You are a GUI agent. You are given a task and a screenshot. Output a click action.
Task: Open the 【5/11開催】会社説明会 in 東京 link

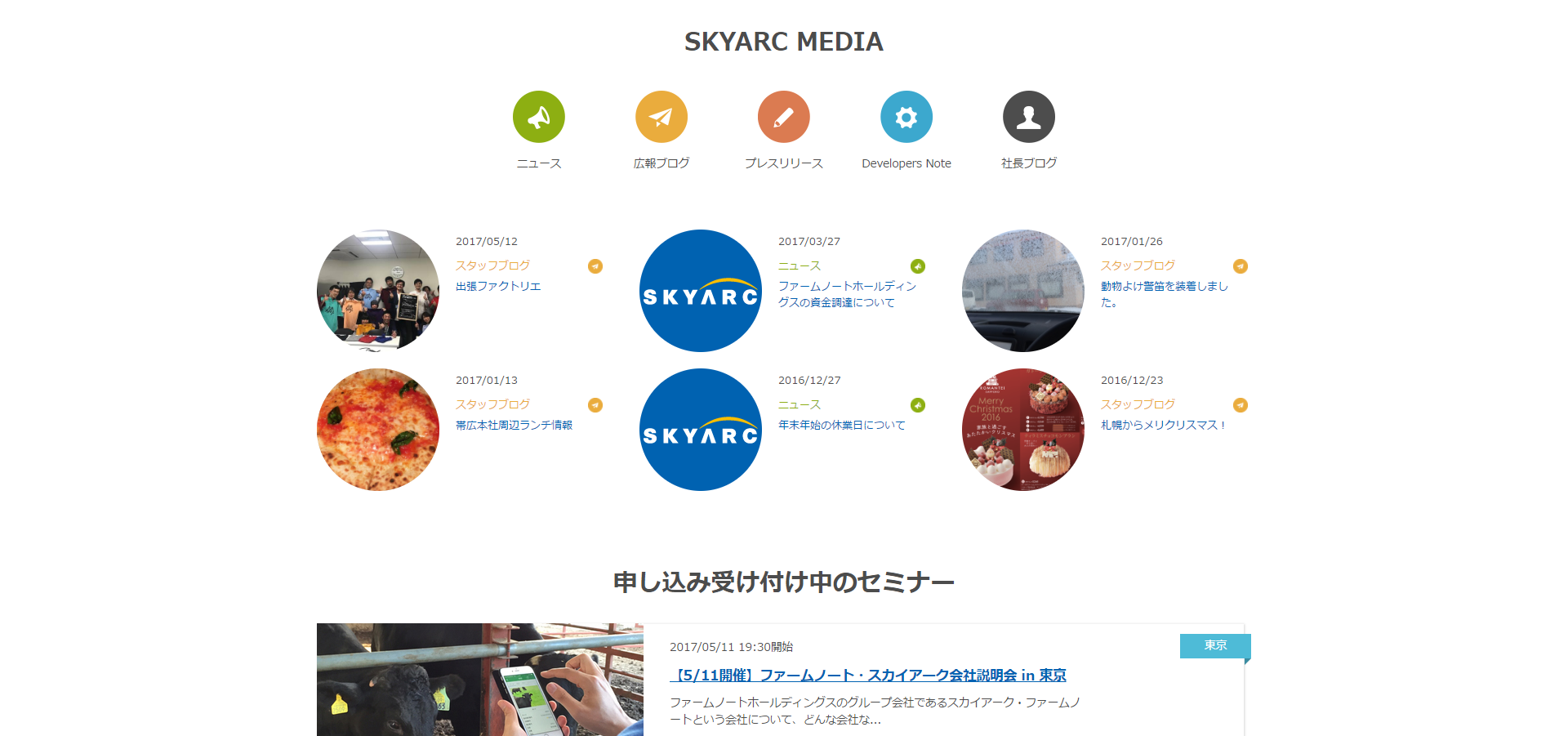870,676
